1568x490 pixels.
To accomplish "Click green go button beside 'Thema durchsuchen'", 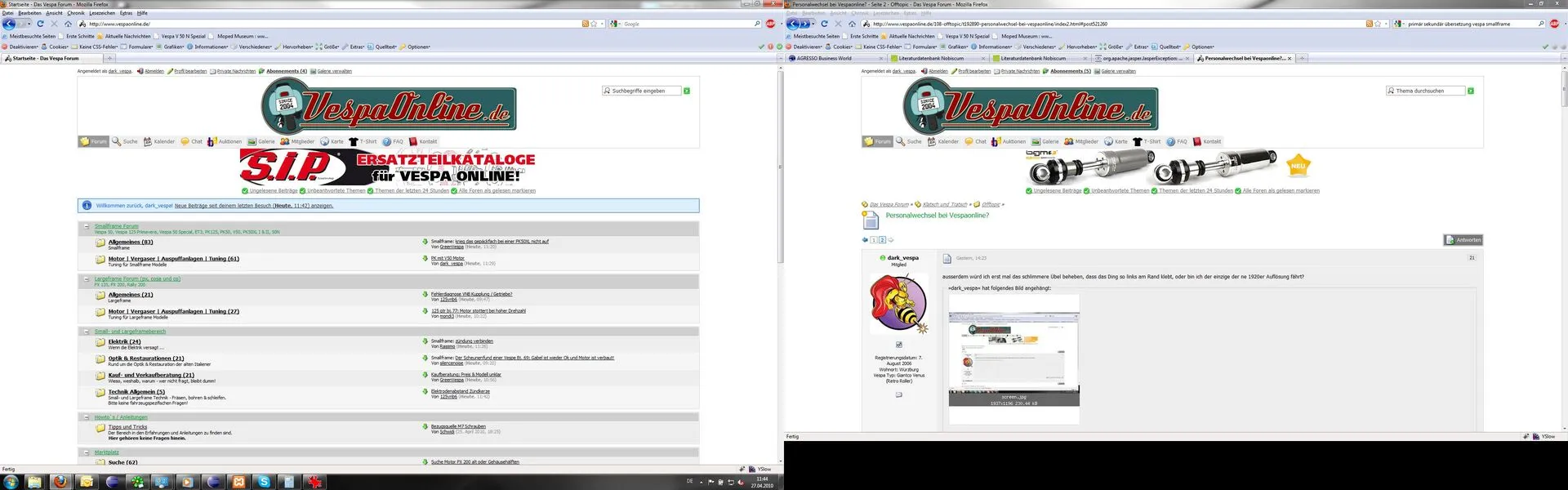I will click(1471, 91).
